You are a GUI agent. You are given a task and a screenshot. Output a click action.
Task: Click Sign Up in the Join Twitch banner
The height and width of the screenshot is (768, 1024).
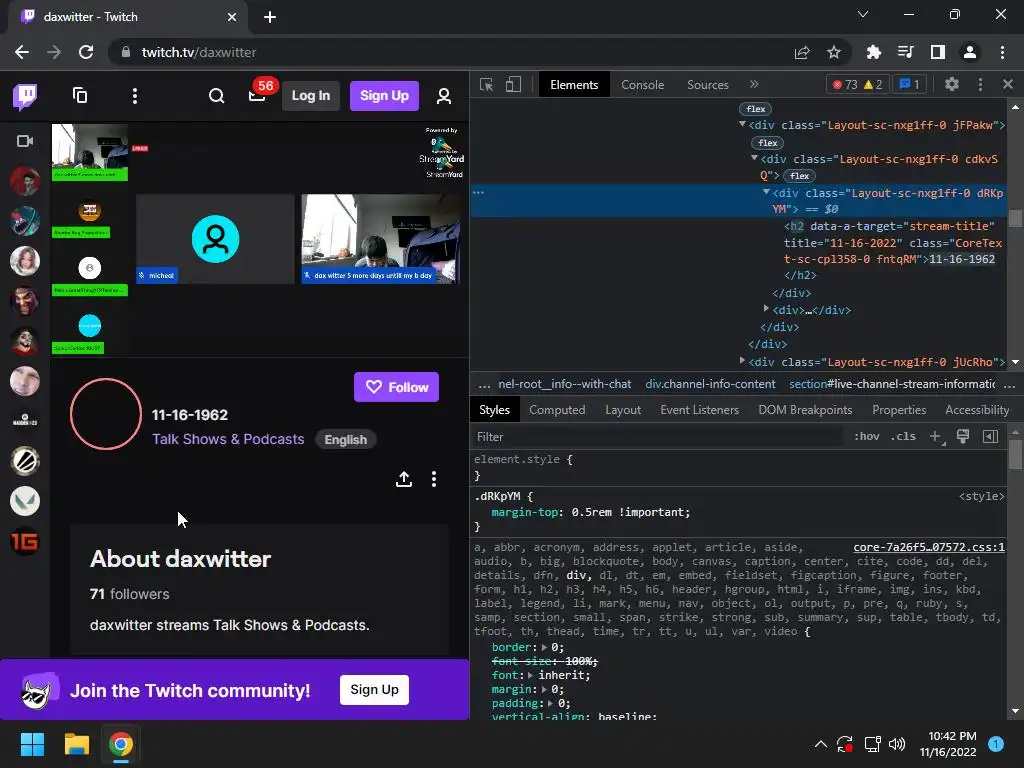374,690
